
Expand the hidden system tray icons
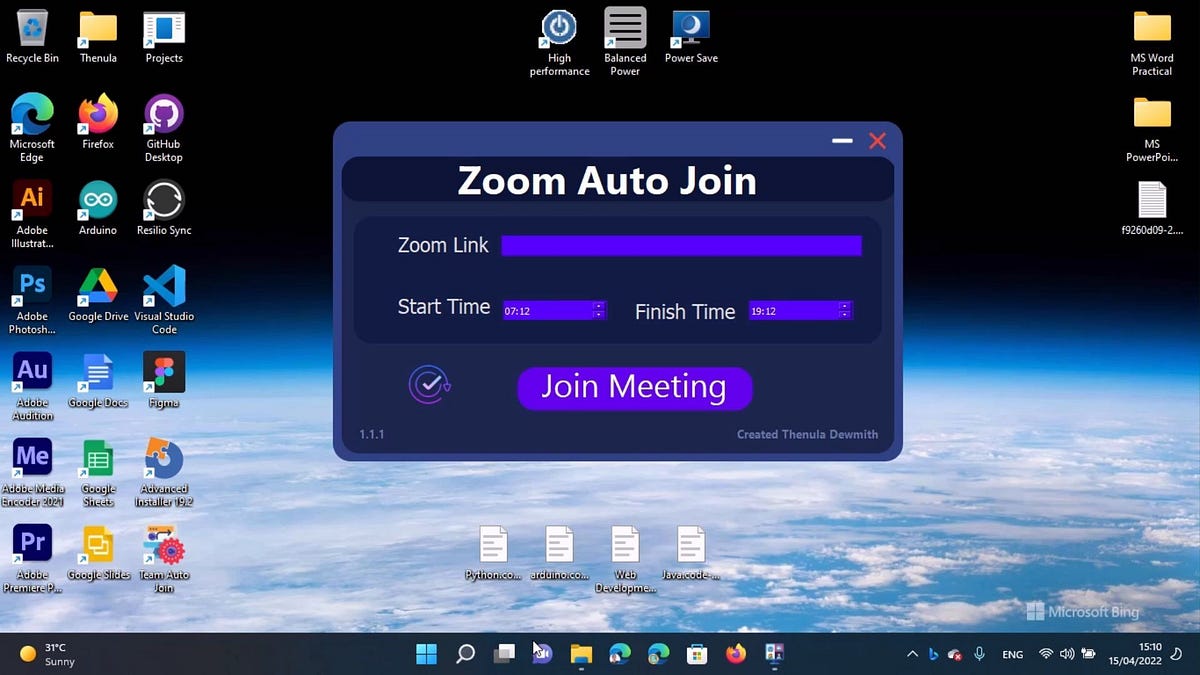coord(912,654)
